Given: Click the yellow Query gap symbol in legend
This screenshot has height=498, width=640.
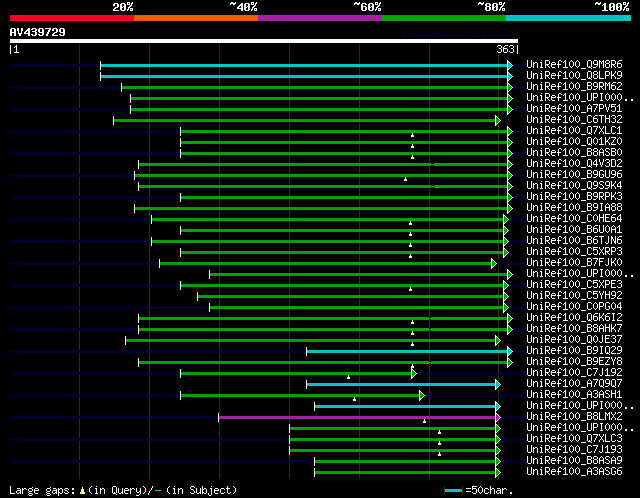Looking at the screenshot, I should pyautogui.click(x=82, y=490).
